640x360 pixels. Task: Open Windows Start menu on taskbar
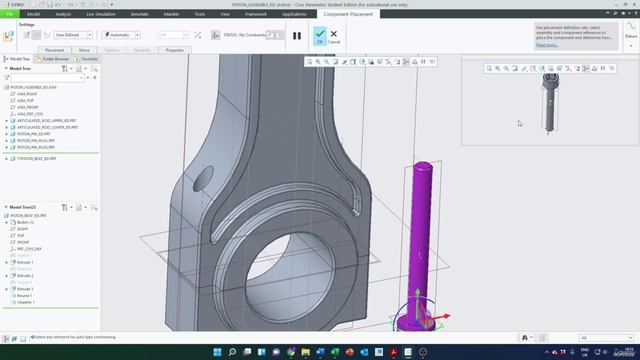[218, 352]
